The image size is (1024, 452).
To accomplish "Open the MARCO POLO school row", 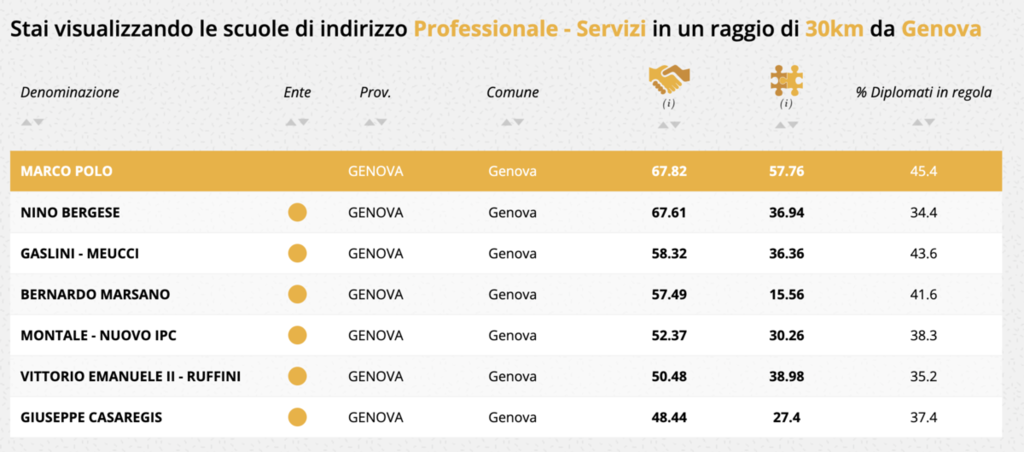I will click(67, 171).
